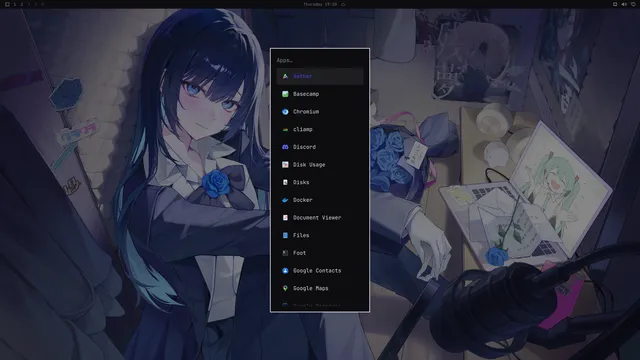Open the Foot terminal entry

320,253
